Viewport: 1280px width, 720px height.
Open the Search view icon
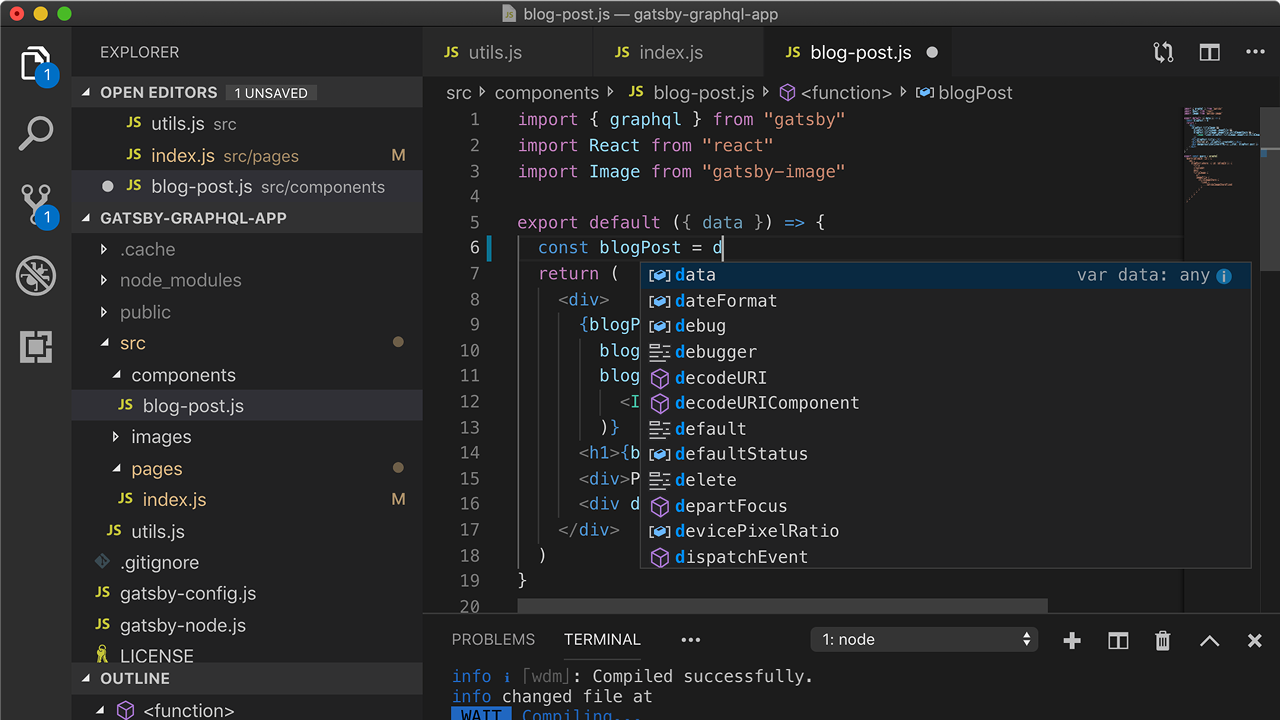coord(36,133)
